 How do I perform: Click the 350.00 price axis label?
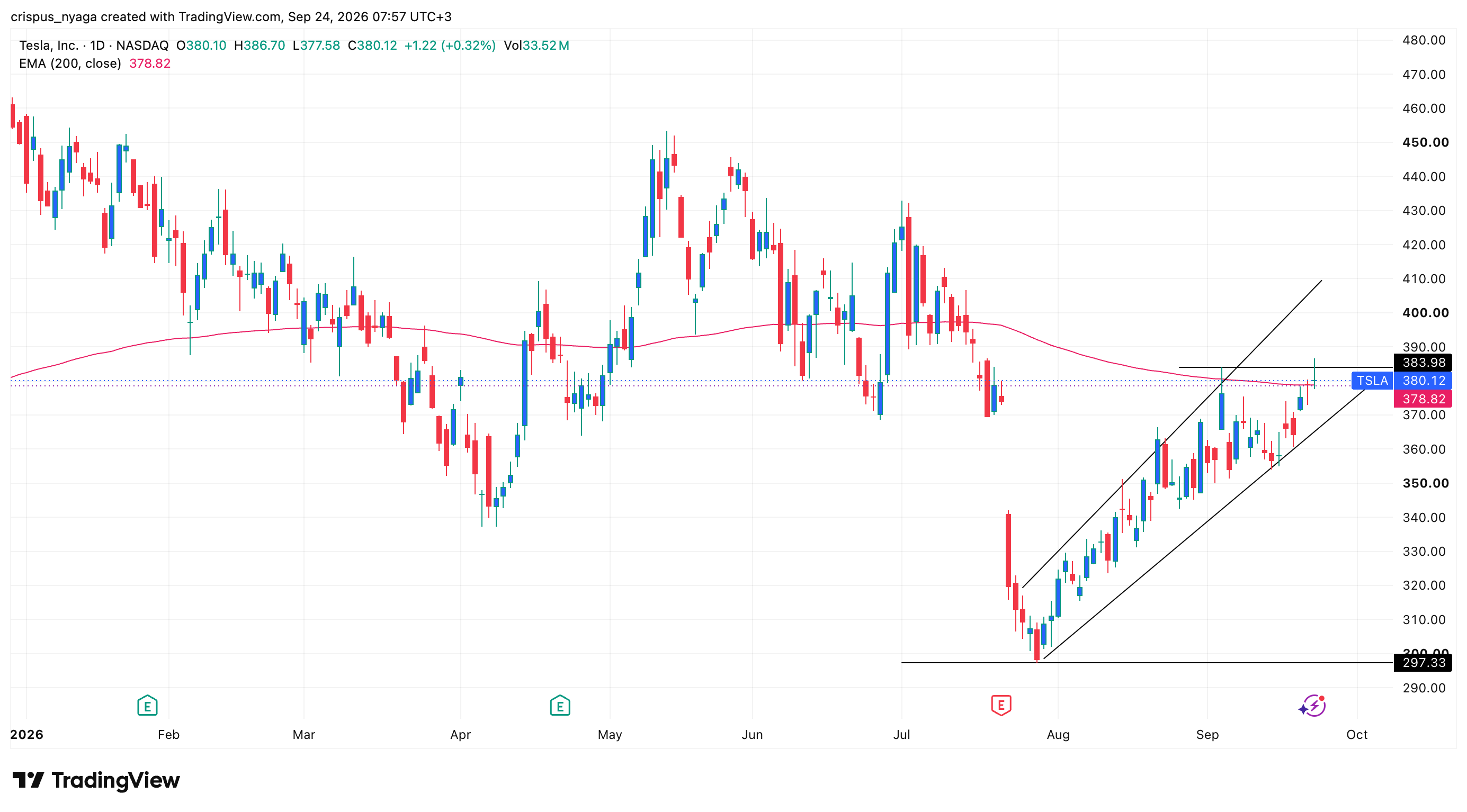1425,483
